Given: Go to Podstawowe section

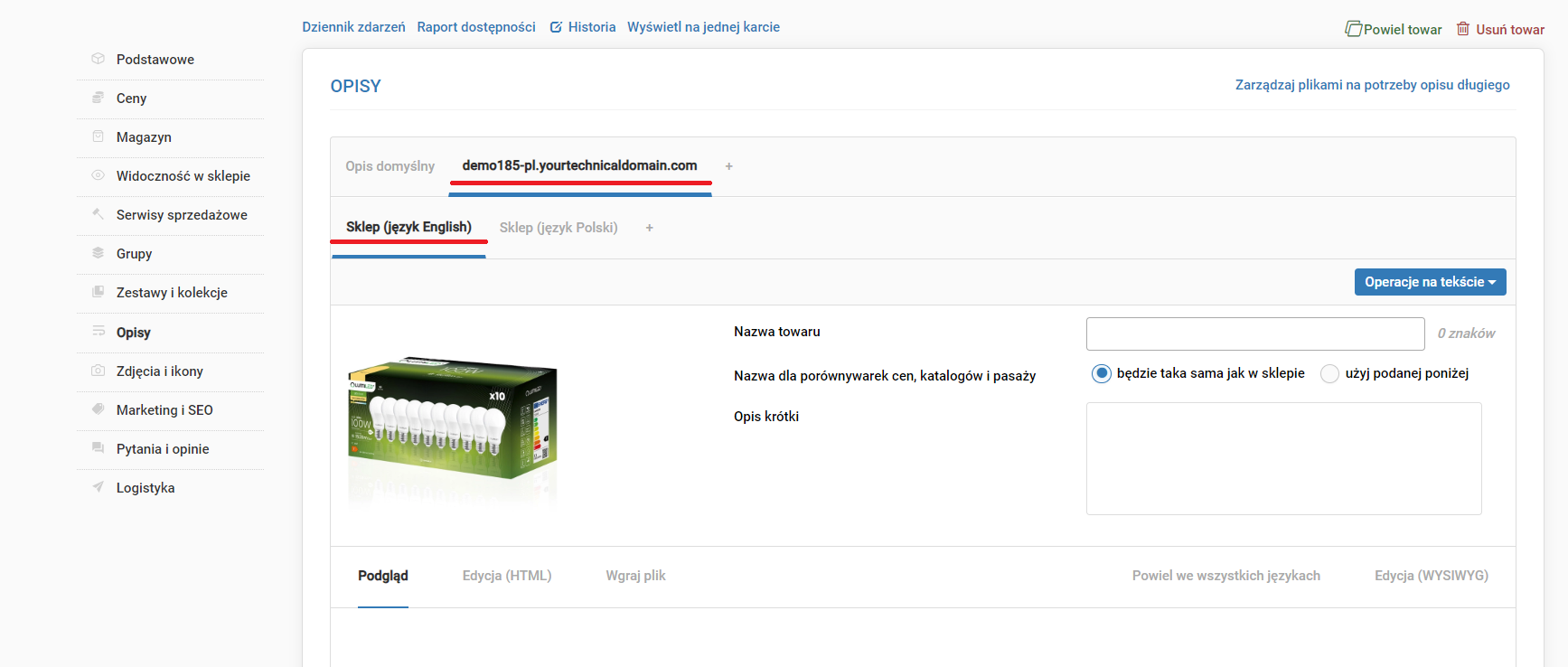Looking at the screenshot, I should 155,60.
